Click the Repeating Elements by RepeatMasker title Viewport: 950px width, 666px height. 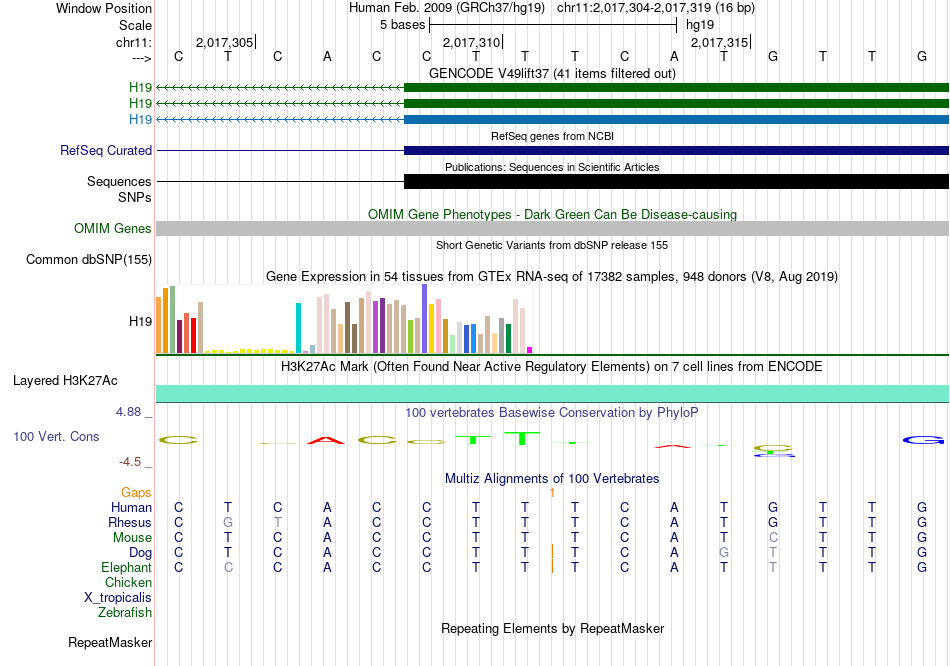(552, 628)
